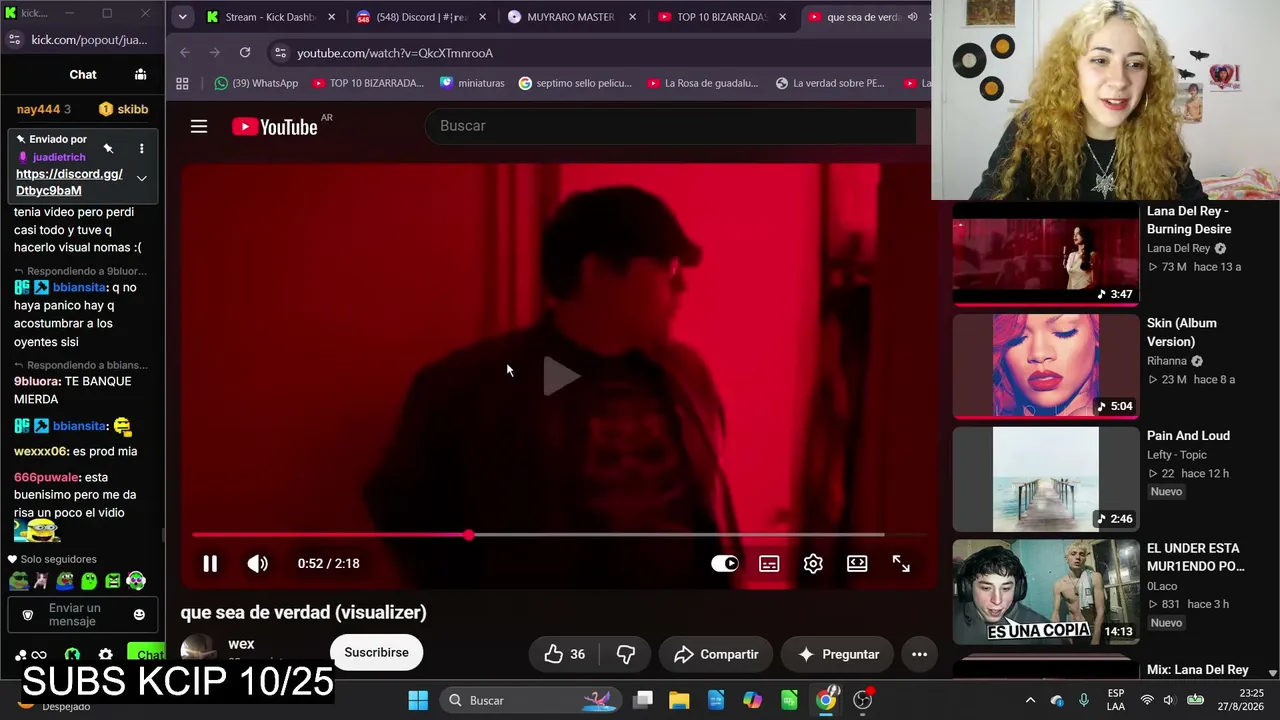Image resolution: width=1280 pixels, height=720 pixels.
Task: Open the Chrome tab search dropdown
Action: (x=182, y=17)
